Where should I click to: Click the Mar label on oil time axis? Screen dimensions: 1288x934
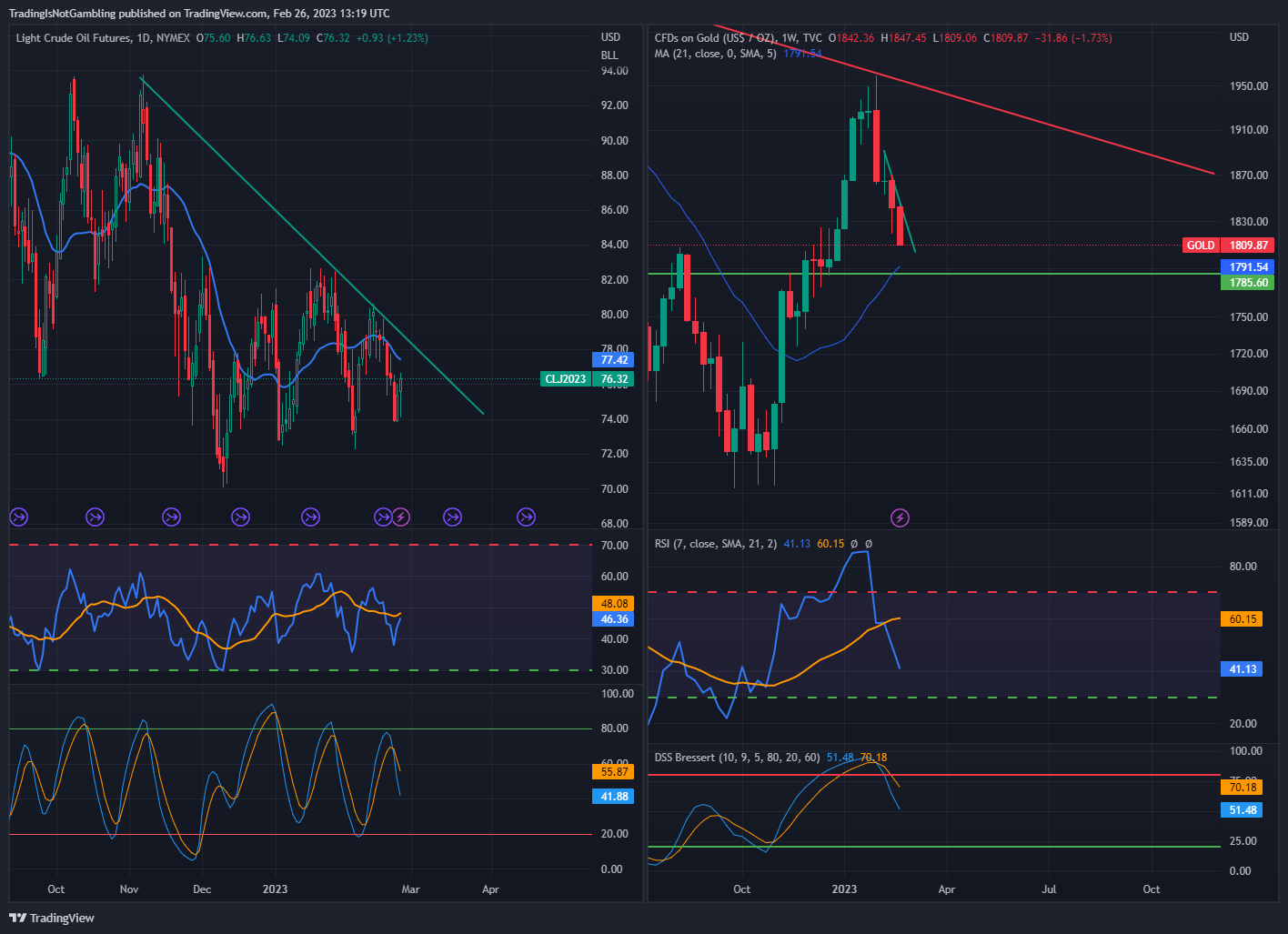(x=411, y=889)
